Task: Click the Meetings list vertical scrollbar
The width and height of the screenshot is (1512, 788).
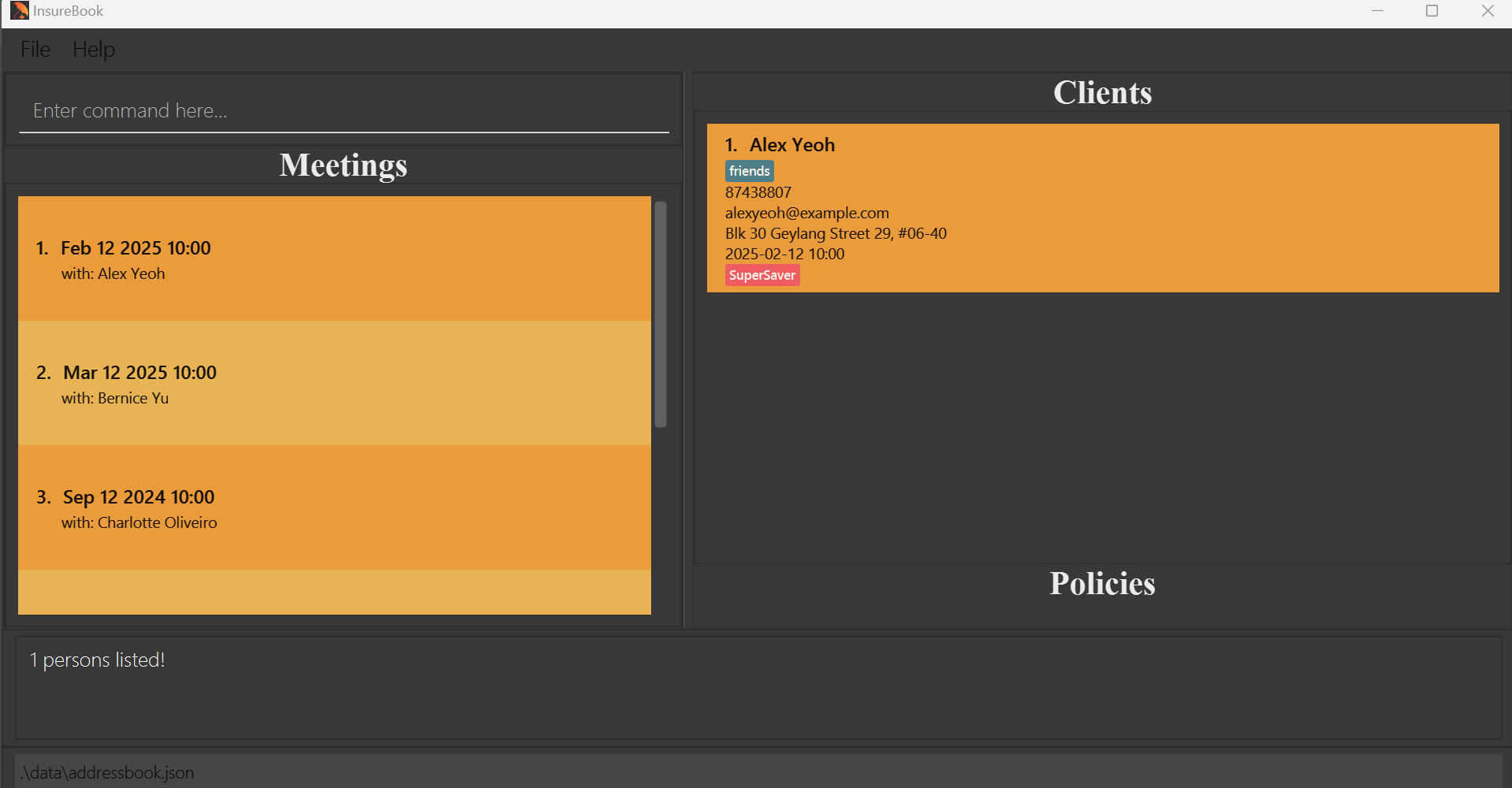Action: (661, 315)
